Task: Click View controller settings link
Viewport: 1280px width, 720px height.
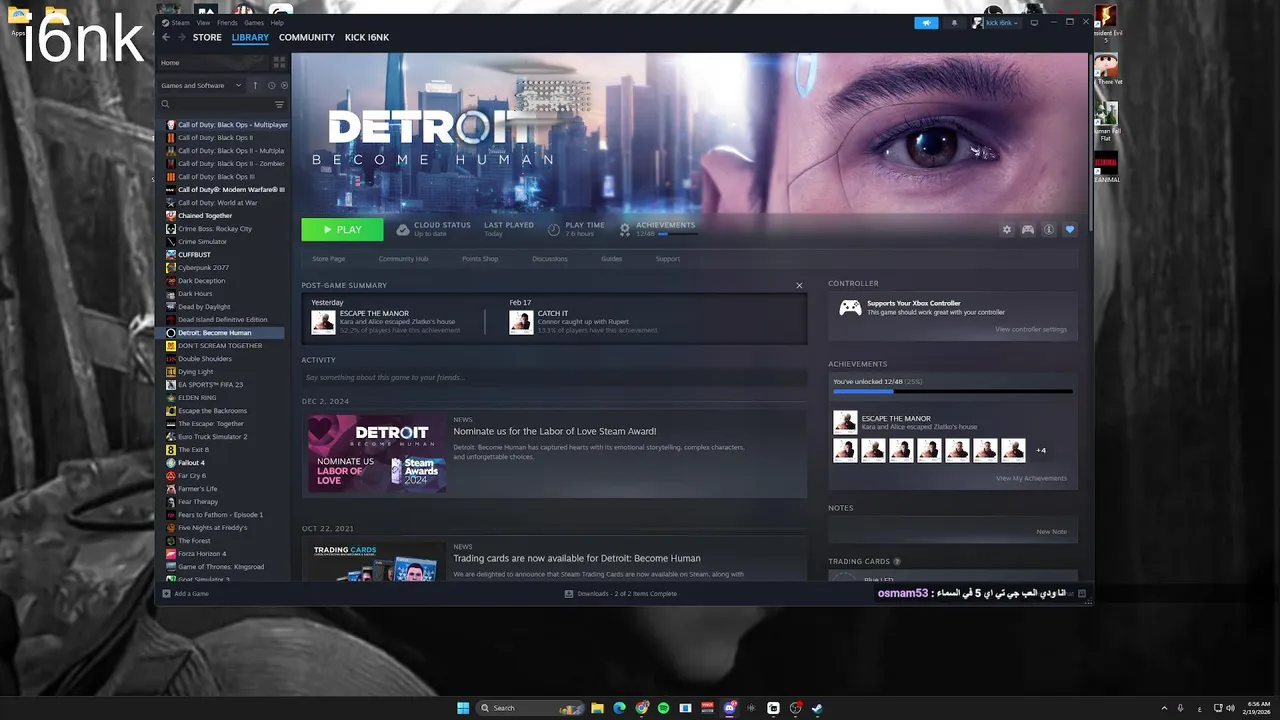Action: point(1031,329)
